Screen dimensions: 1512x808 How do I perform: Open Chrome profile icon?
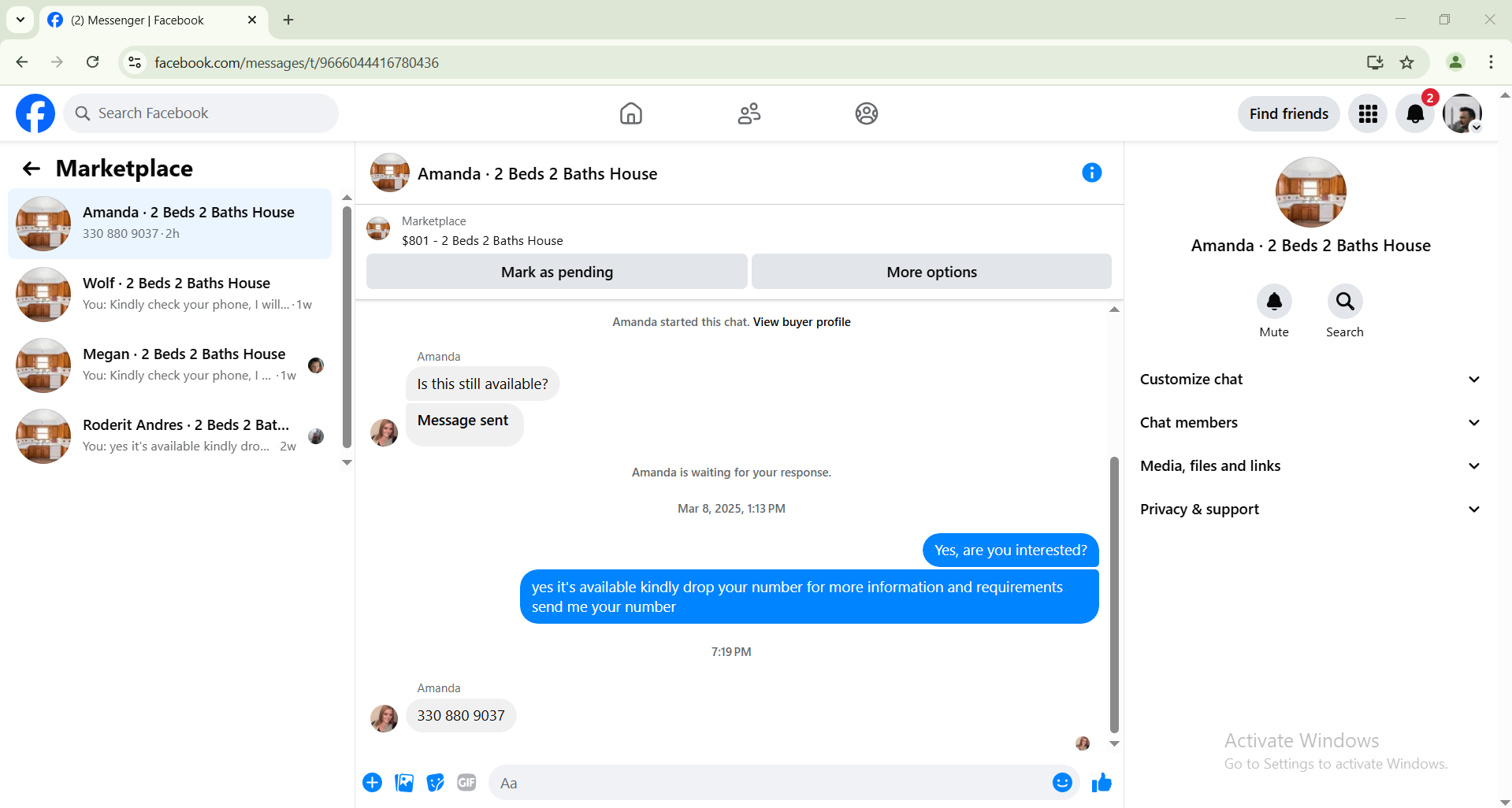point(1455,62)
